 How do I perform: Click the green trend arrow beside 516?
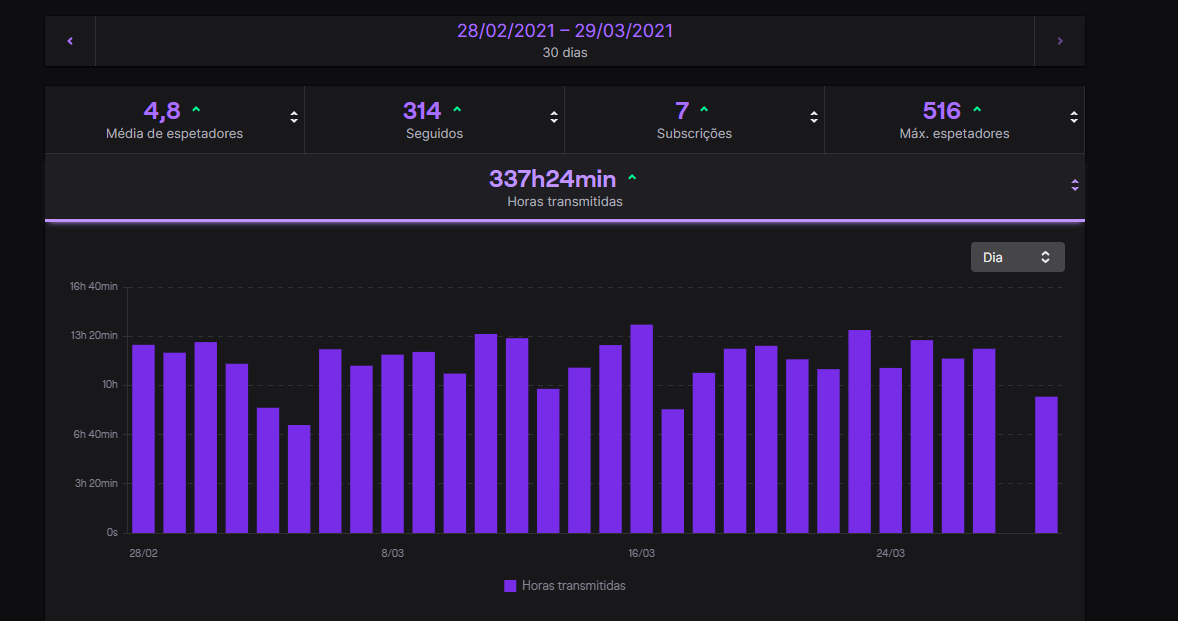click(x=977, y=110)
